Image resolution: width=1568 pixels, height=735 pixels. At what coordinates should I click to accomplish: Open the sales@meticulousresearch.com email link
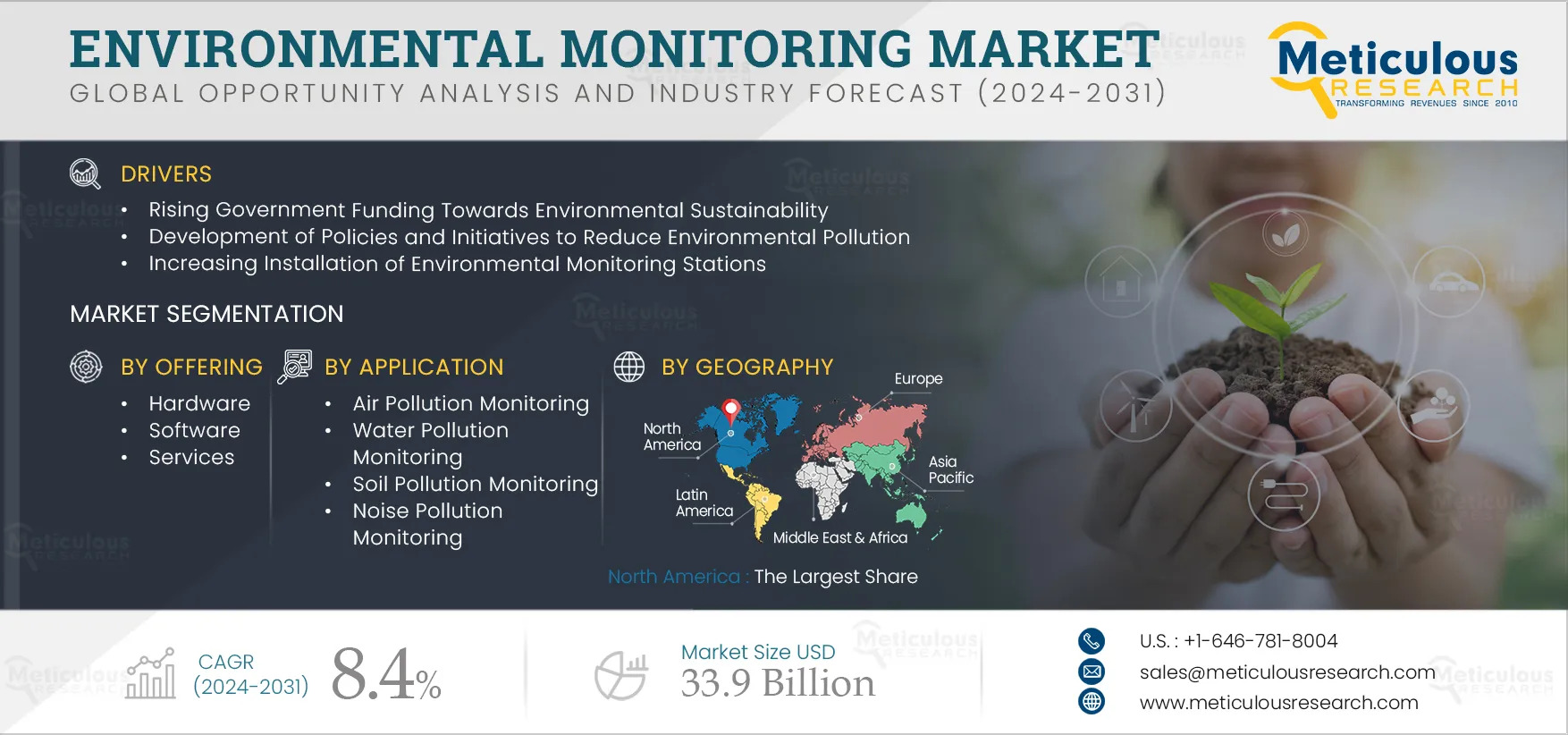1286,672
